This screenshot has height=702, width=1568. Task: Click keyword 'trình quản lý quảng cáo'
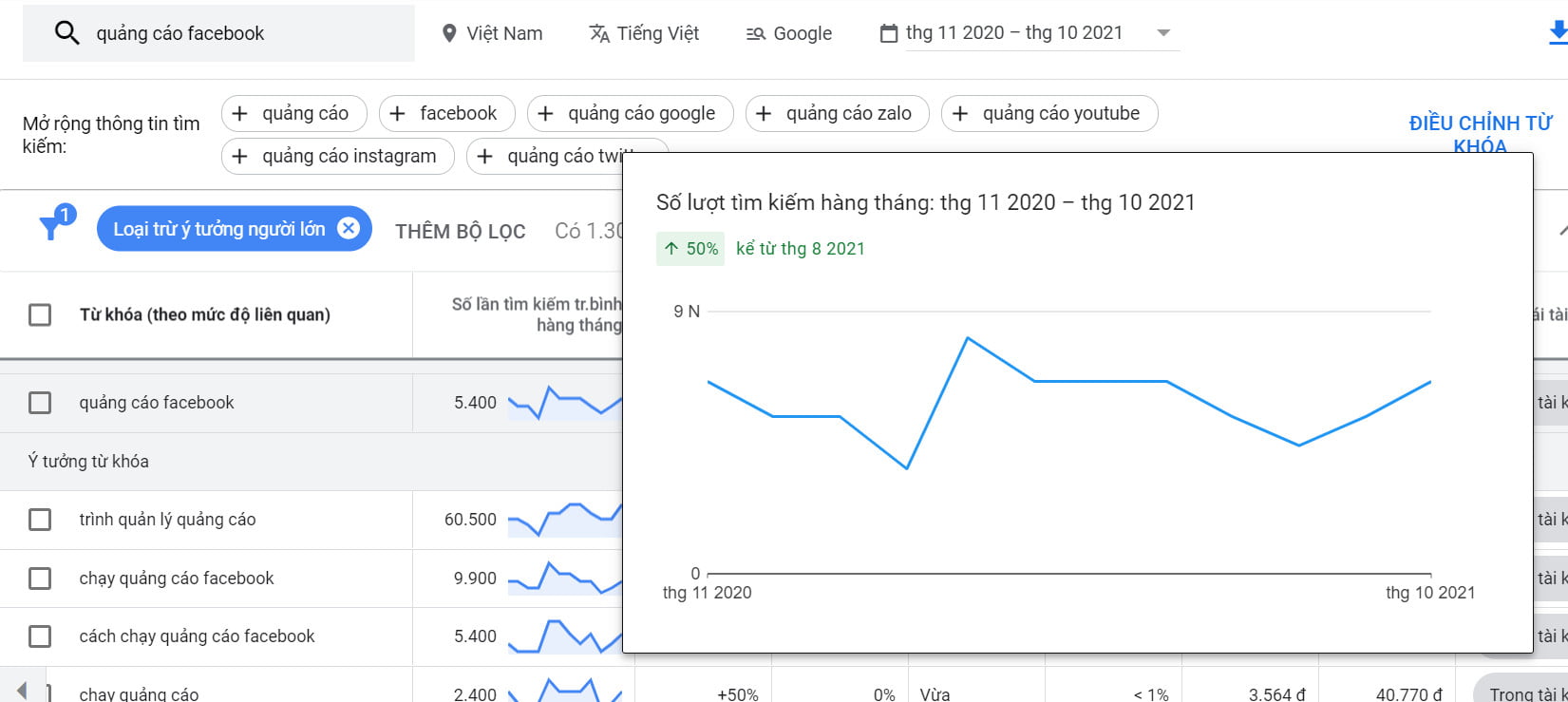(x=167, y=520)
